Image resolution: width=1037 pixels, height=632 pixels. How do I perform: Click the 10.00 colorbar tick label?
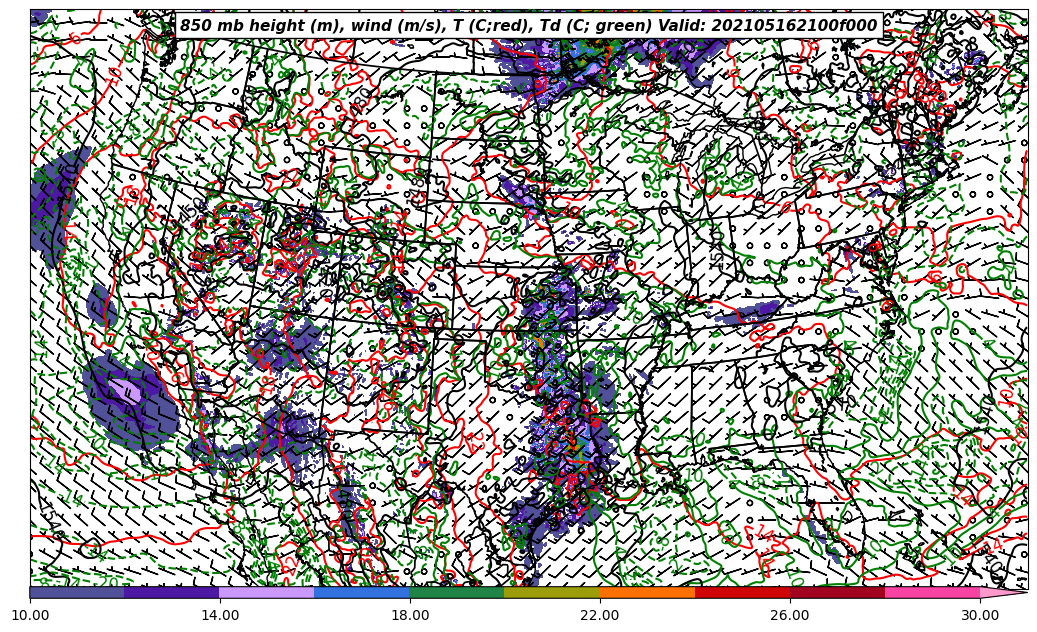(30, 616)
